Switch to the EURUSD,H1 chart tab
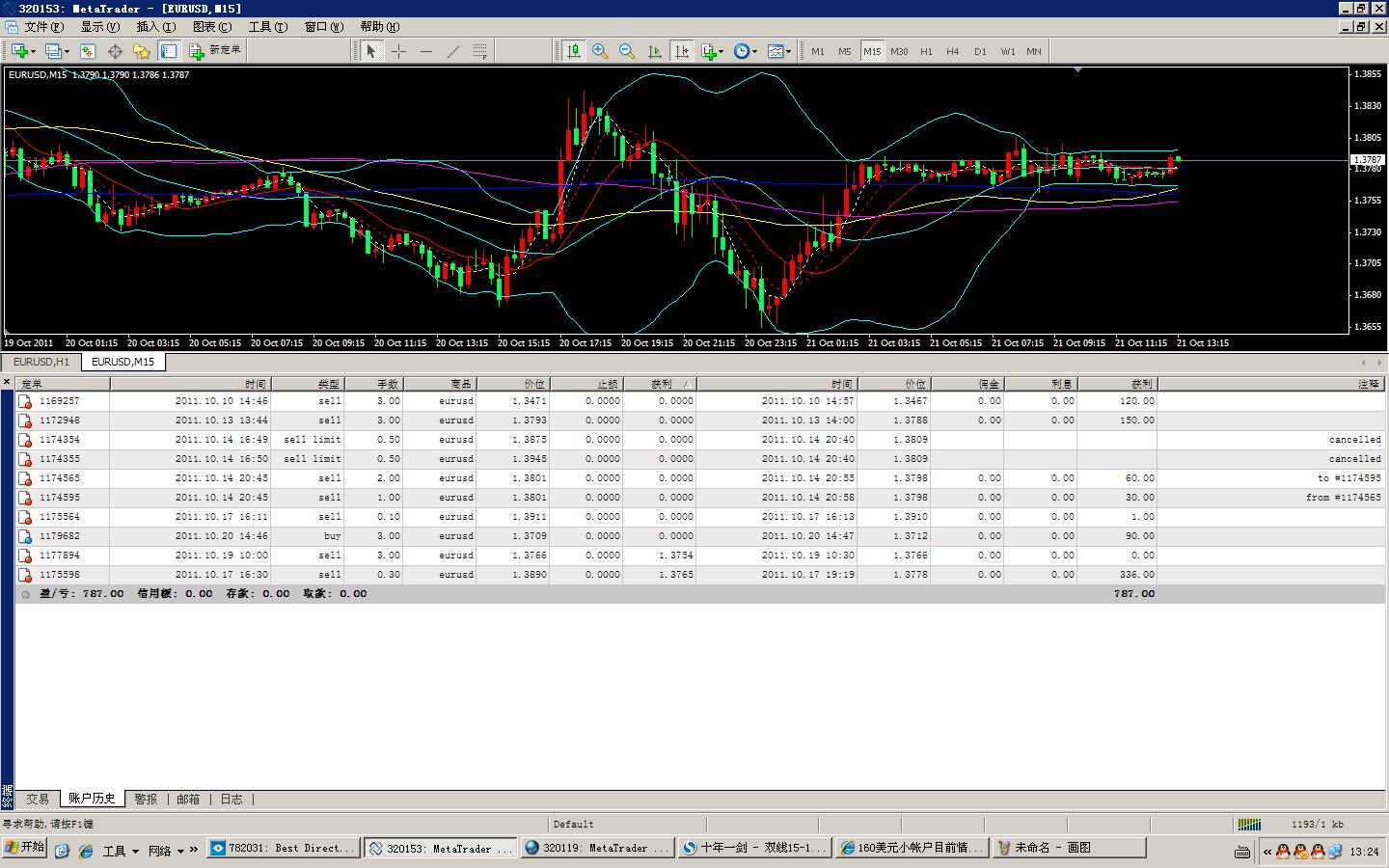Screen dimensions: 1389x868 point(41,362)
